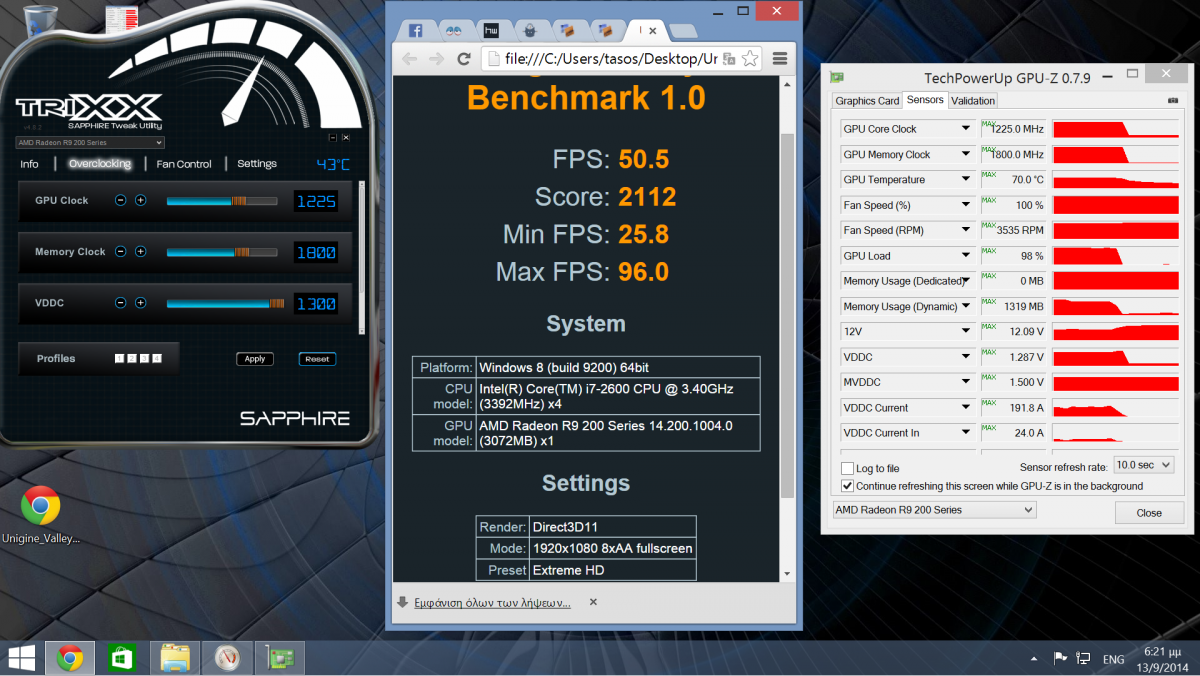The height and width of the screenshot is (676, 1200).
Task: Load TRIXX profile slot 3
Action: [x=144, y=358]
